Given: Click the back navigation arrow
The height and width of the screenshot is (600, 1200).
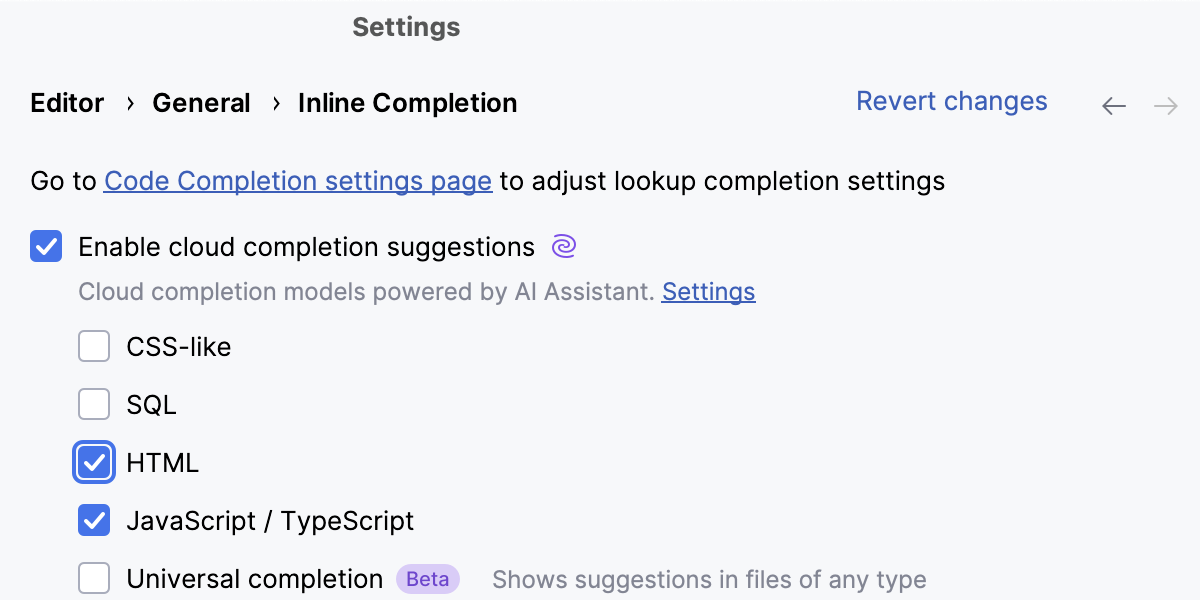Looking at the screenshot, I should coord(1113,105).
